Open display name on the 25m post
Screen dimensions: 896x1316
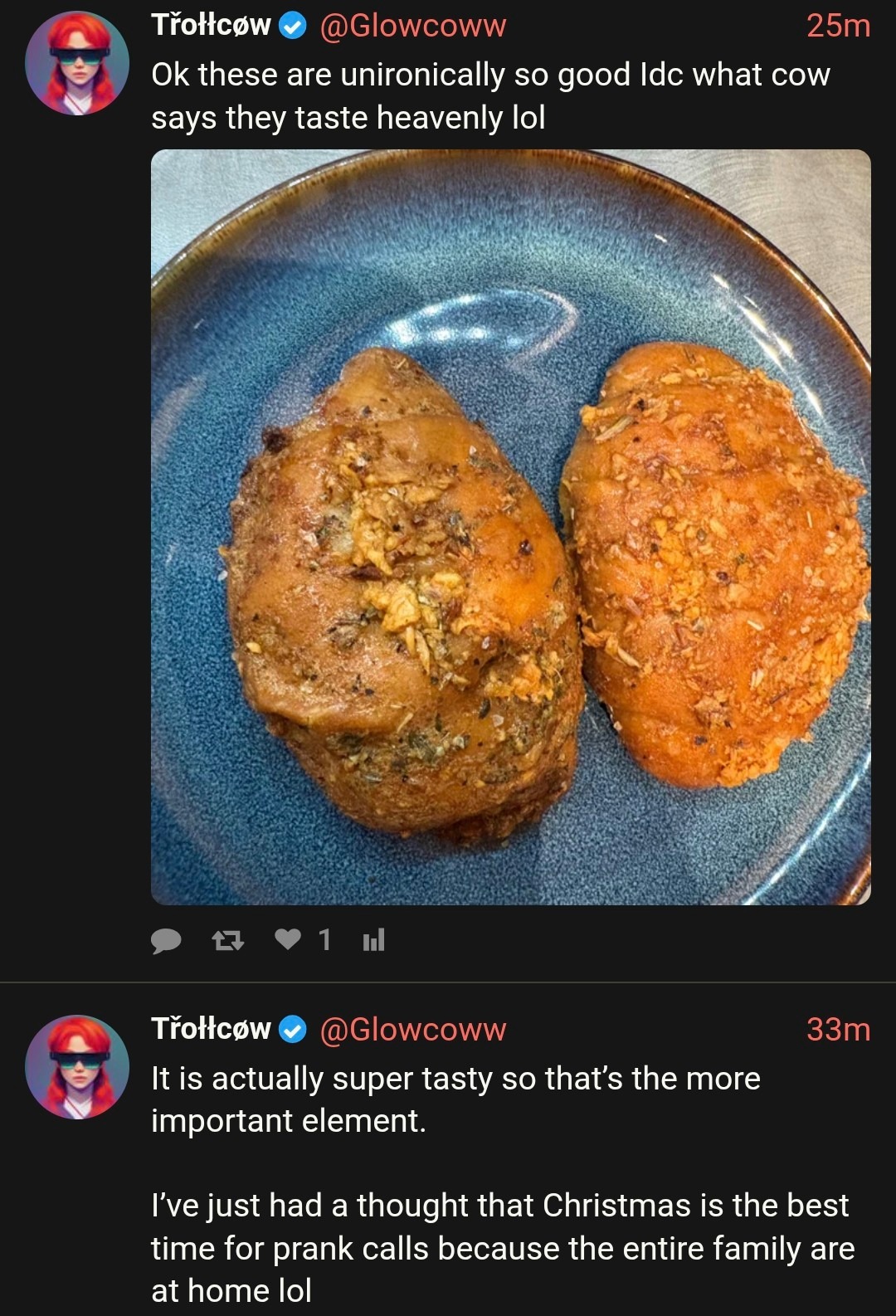point(211,25)
